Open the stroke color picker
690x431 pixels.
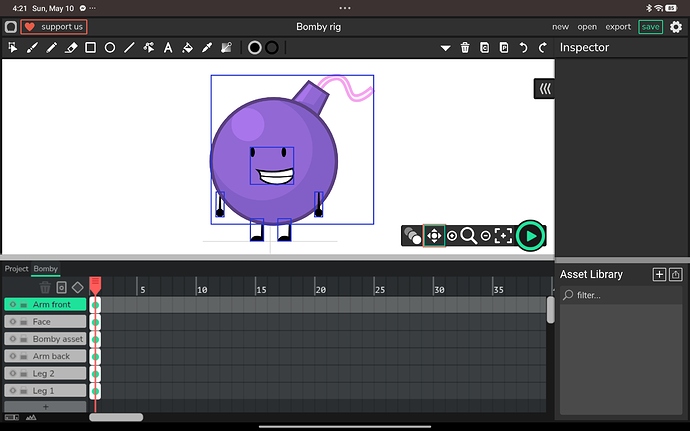(272, 48)
